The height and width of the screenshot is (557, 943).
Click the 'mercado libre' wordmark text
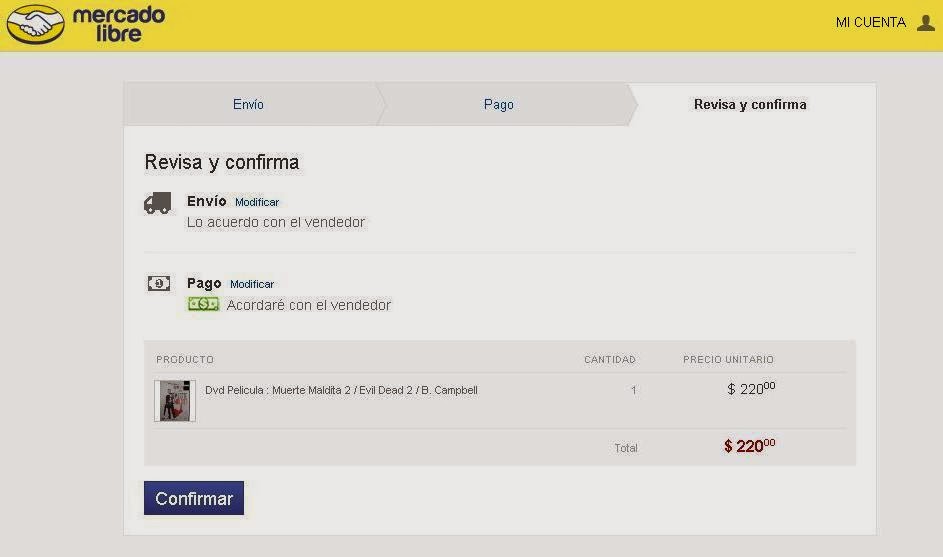(x=119, y=25)
